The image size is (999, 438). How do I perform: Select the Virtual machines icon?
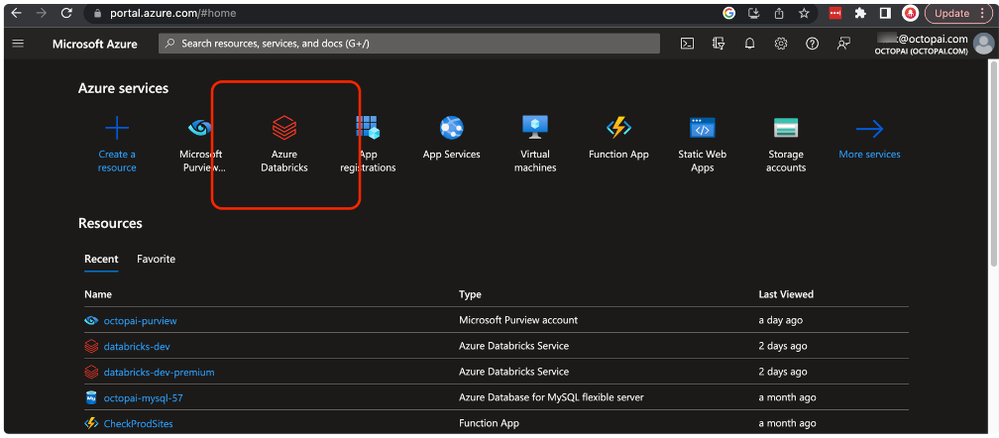[535, 129]
